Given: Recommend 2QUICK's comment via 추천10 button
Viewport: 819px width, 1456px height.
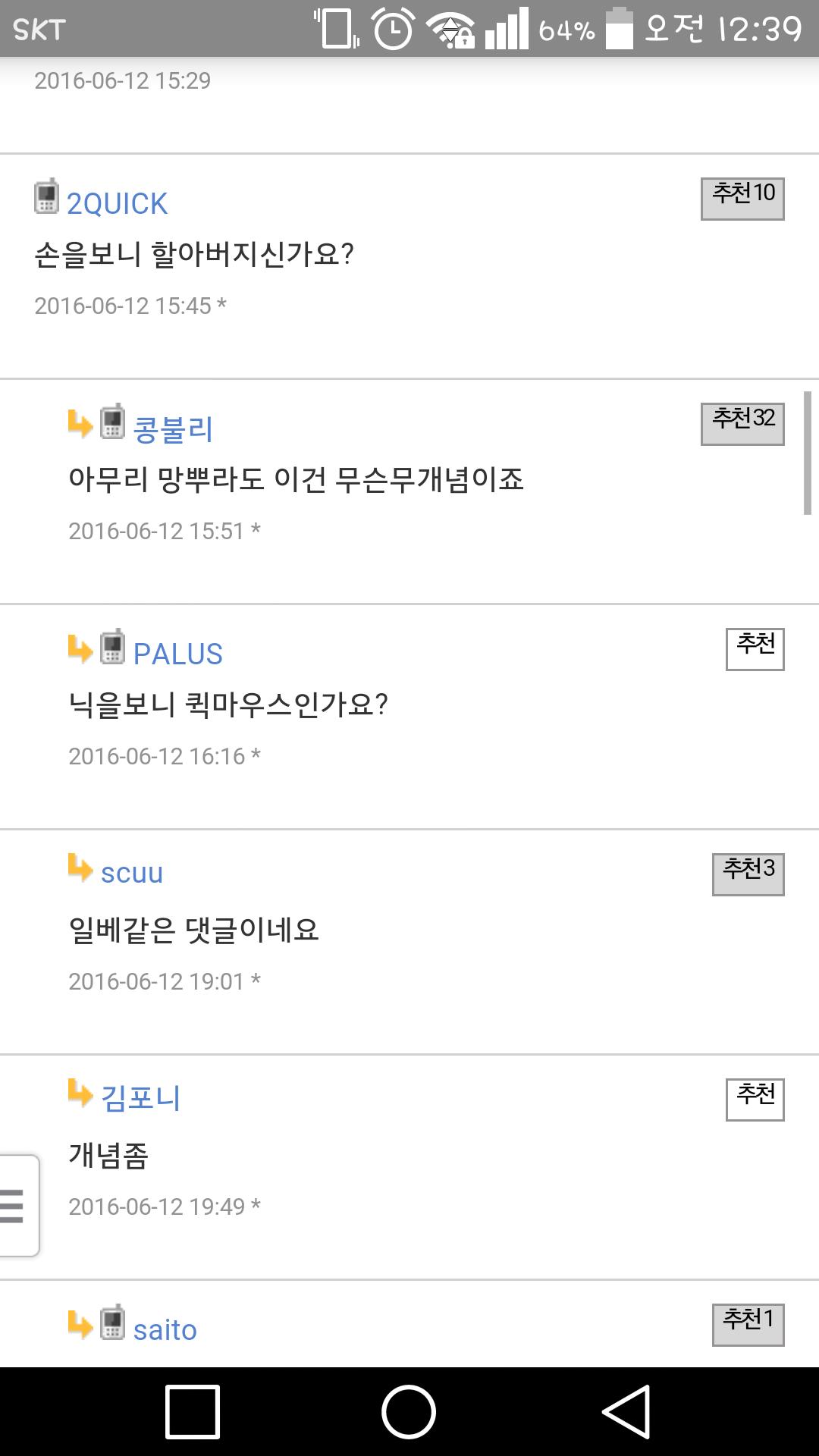Looking at the screenshot, I should pyautogui.click(x=742, y=199).
